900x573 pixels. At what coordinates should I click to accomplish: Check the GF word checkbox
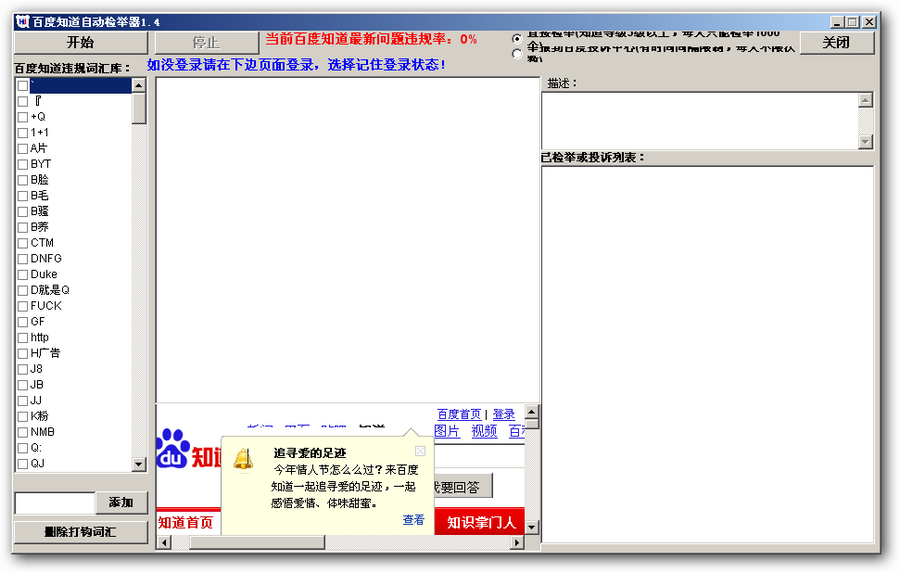(x=23, y=322)
